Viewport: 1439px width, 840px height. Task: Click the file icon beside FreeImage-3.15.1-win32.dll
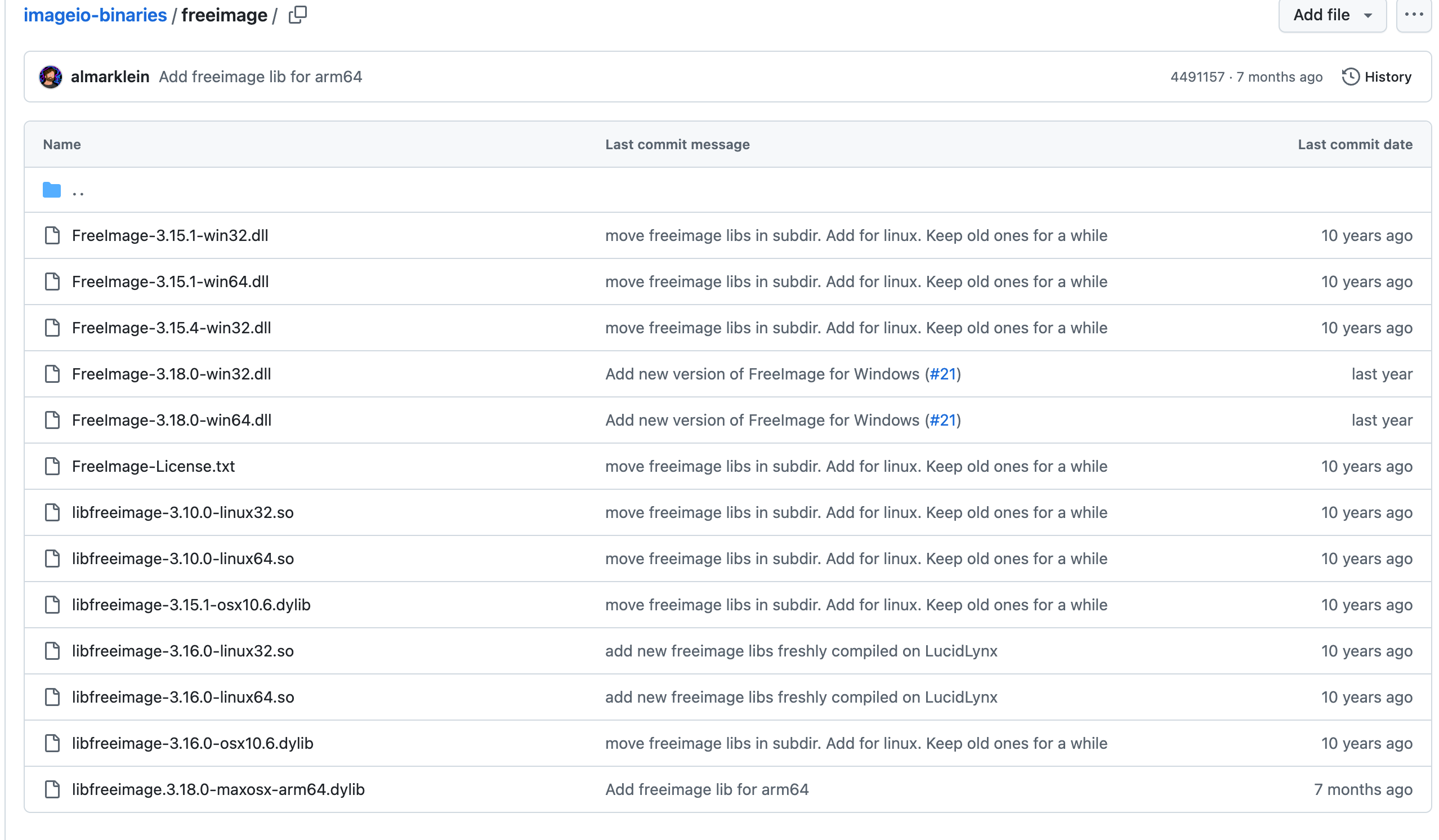pyautogui.click(x=52, y=235)
